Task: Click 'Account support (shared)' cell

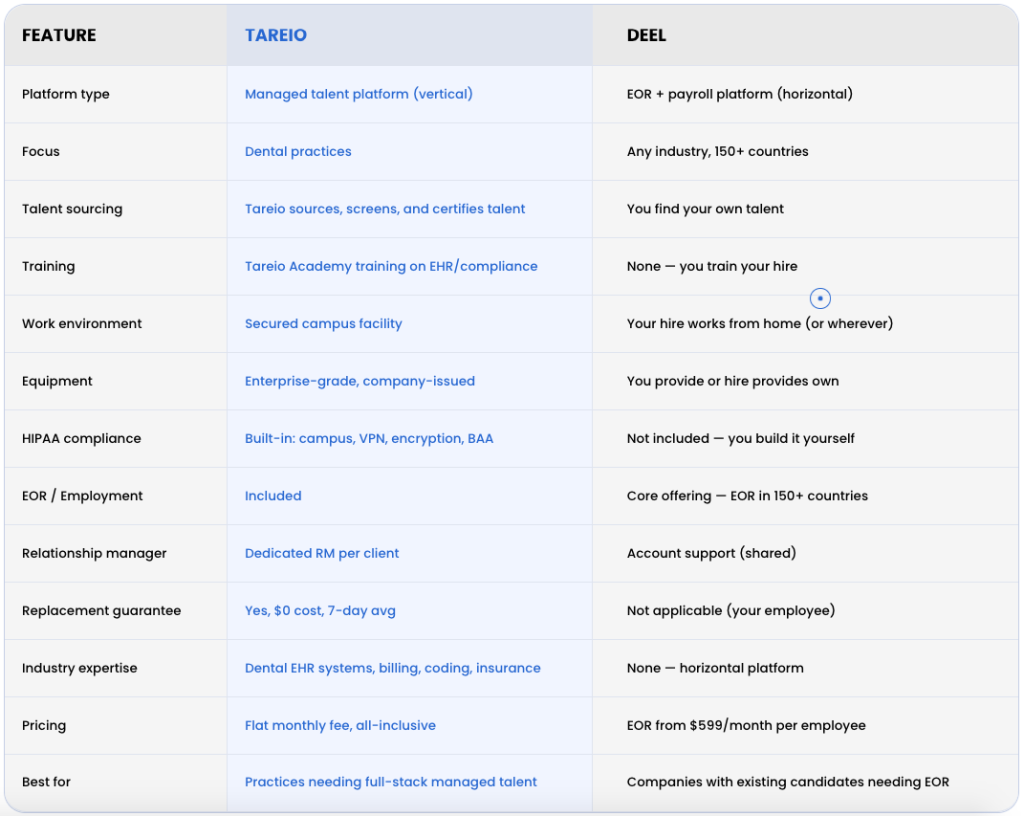Action: [x=711, y=554]
